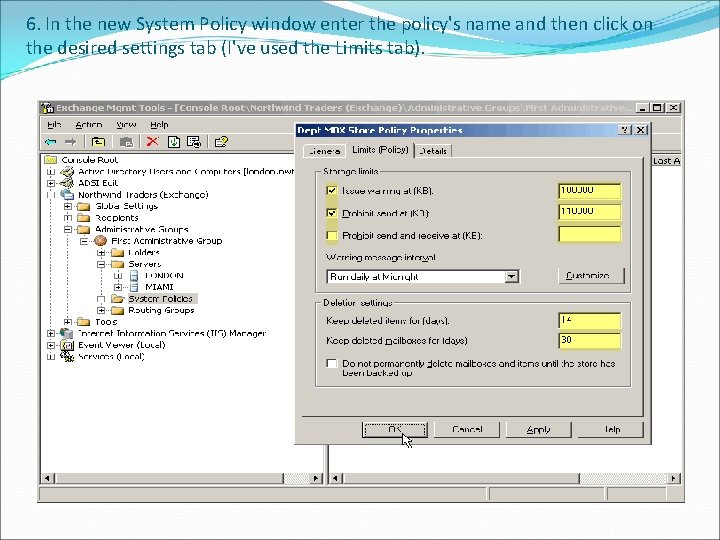Image resolution: width=720 pixels, height=540 pixels.
Task: Enable Prohibit send and receive at (KB) checkbox
Action: point(332,236)
